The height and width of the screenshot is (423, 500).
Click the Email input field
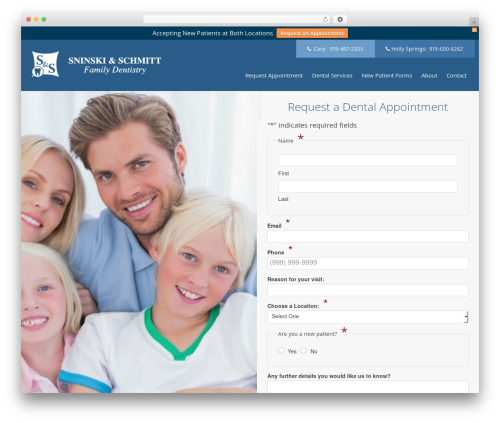click(368, 237)
